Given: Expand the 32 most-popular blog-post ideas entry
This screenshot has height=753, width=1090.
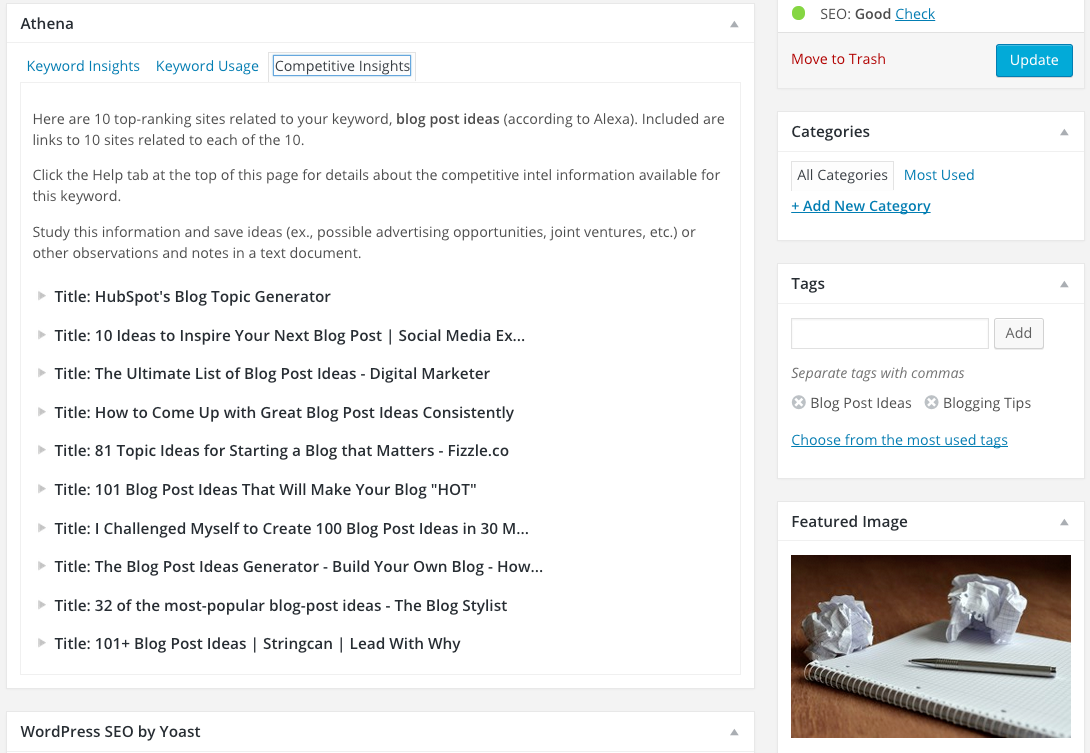Looking at the screenshot, I should [42, 605].
